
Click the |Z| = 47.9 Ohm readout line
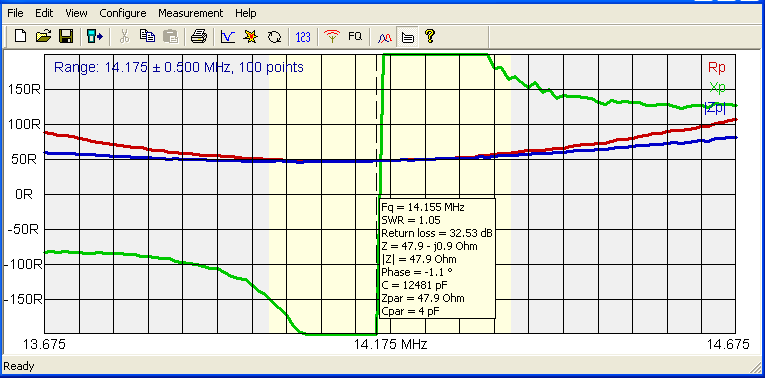pyautogui.click(x=419, y=259)
